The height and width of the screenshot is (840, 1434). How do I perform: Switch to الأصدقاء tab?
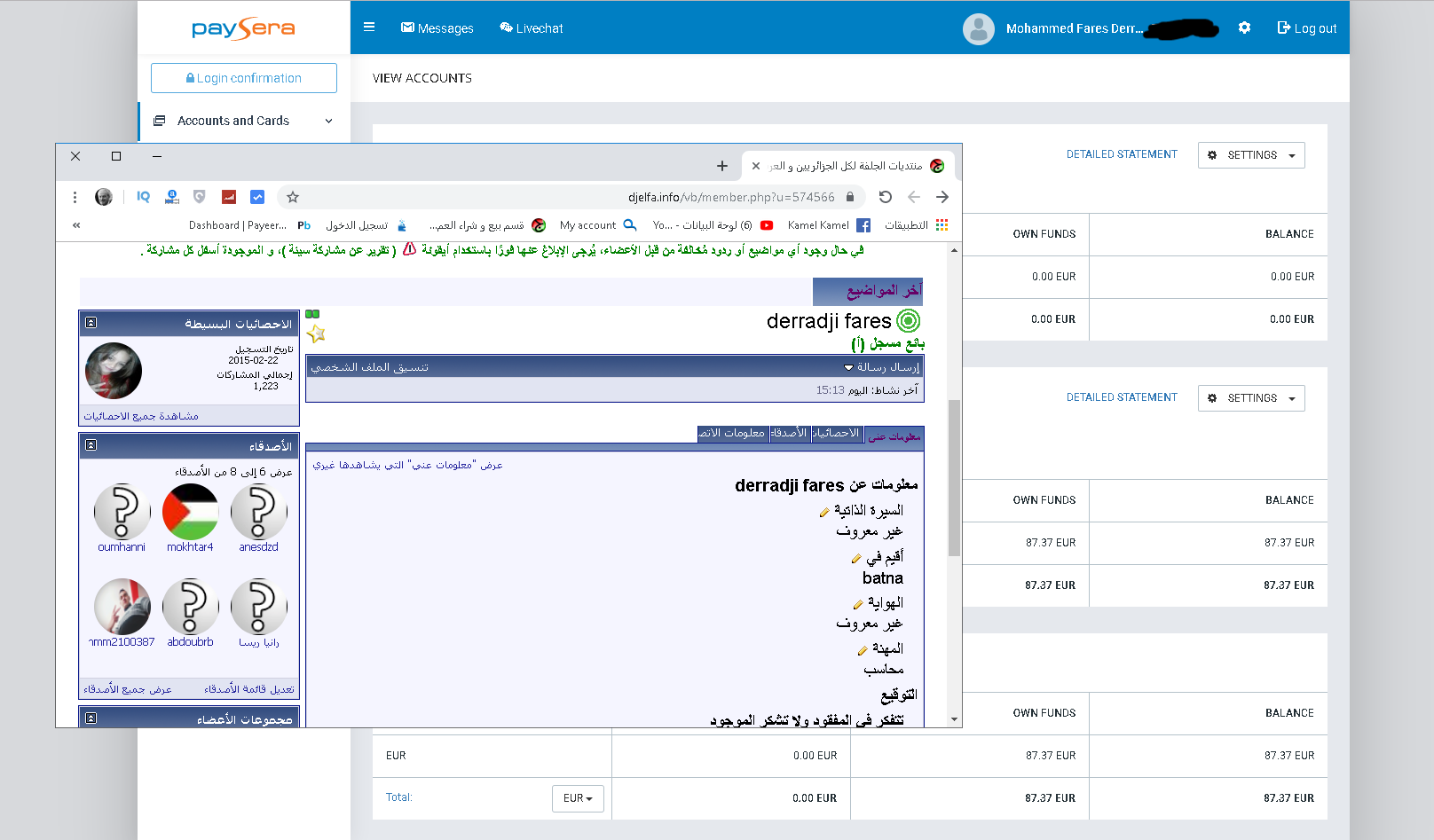click(x=790, y=433)
